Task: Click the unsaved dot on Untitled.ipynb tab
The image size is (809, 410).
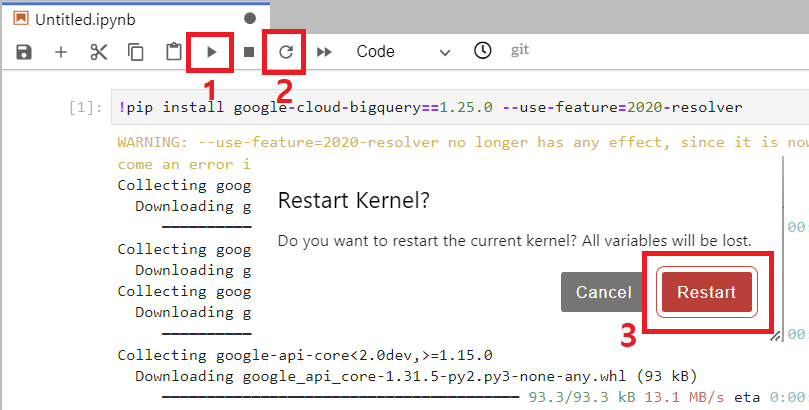Action: tap(250, 19)
